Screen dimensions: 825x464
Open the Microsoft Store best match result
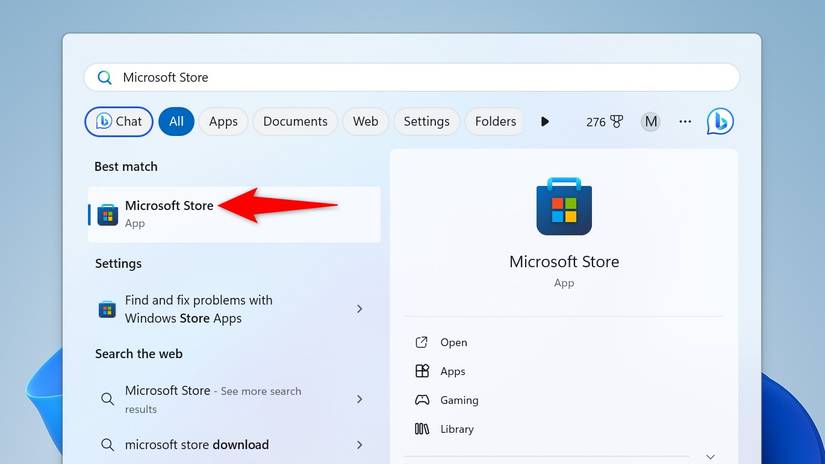[169, 214]
